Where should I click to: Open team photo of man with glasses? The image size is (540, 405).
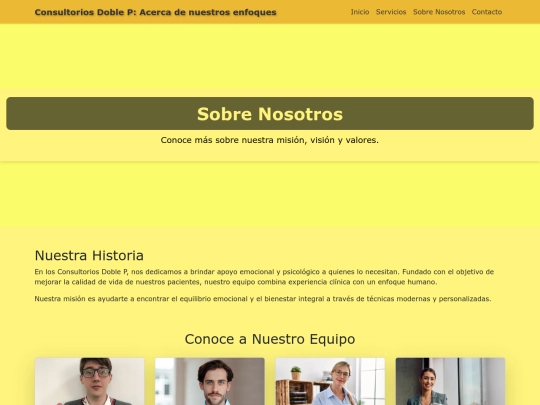(90, 381)
